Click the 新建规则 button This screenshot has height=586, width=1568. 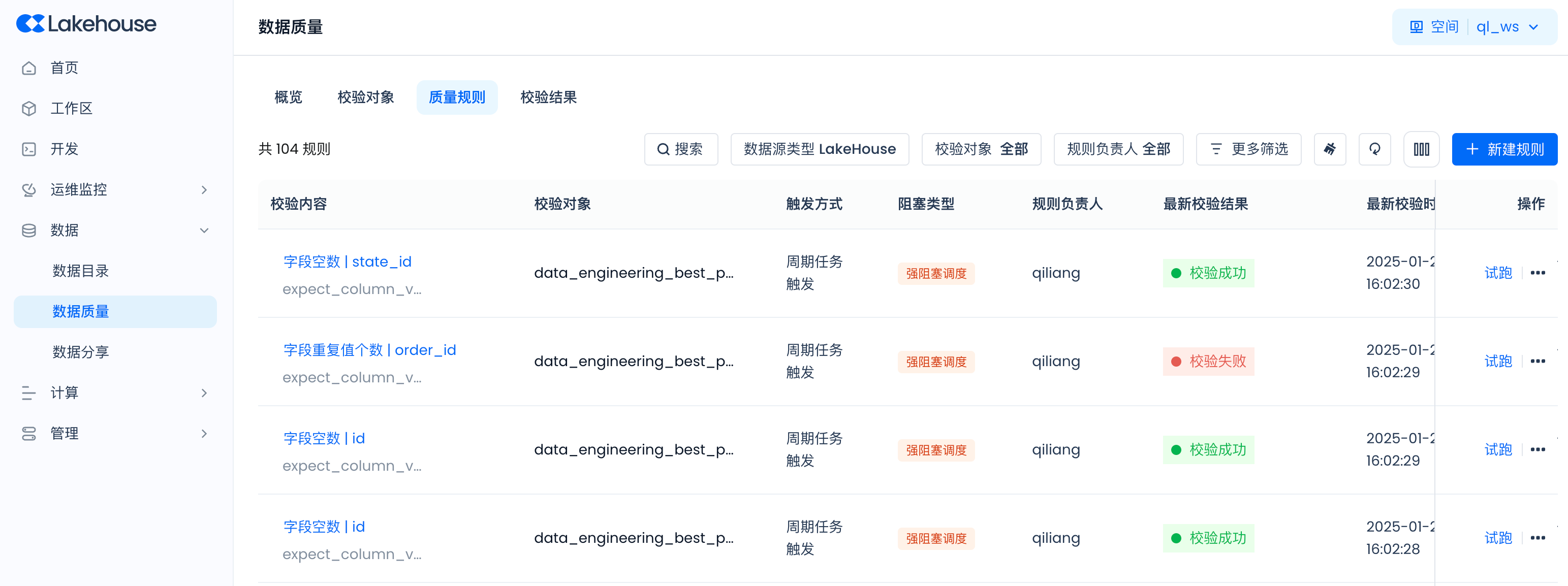[1503, 149]
